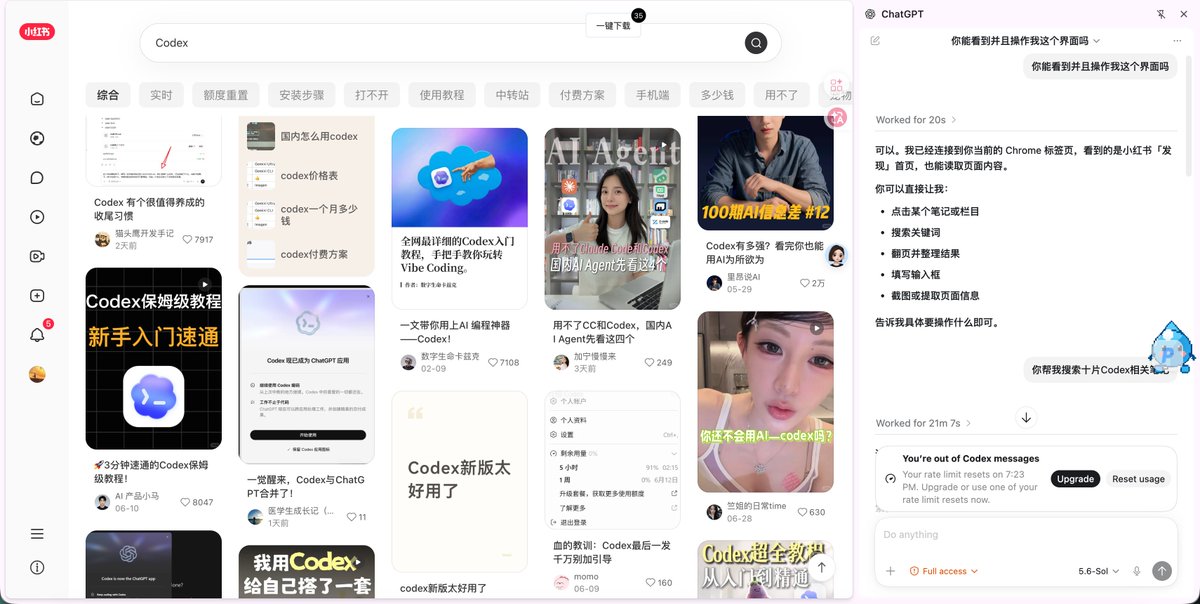
Task: Like the post with 249 likes
Action: (x=649, y=362)
